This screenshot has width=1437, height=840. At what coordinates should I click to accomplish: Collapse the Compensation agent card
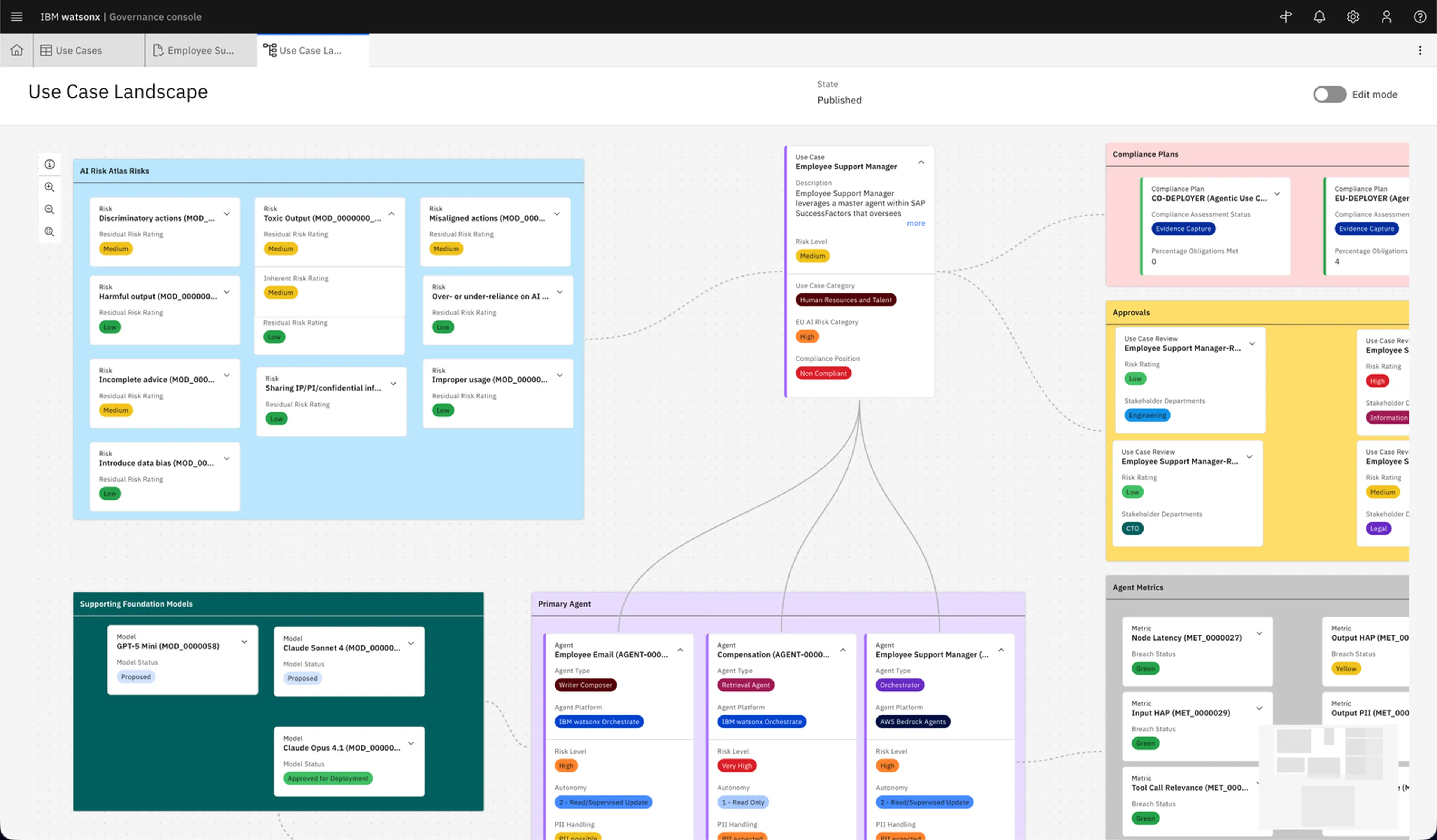(843, 651)
